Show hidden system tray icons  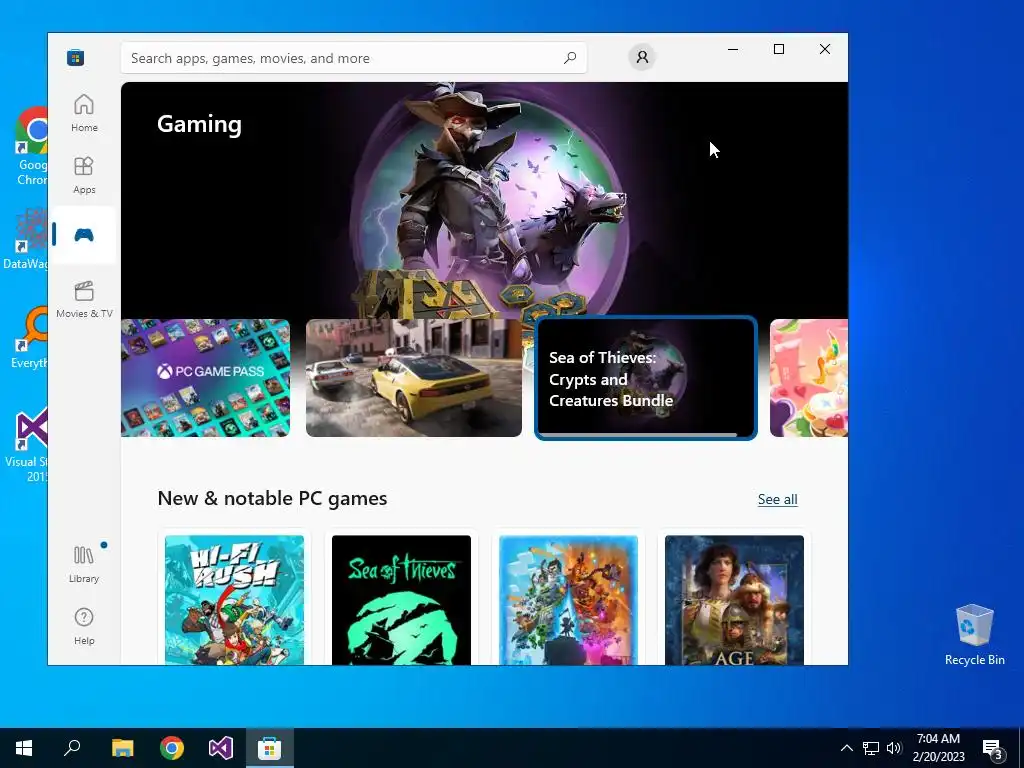pos(846,748)
